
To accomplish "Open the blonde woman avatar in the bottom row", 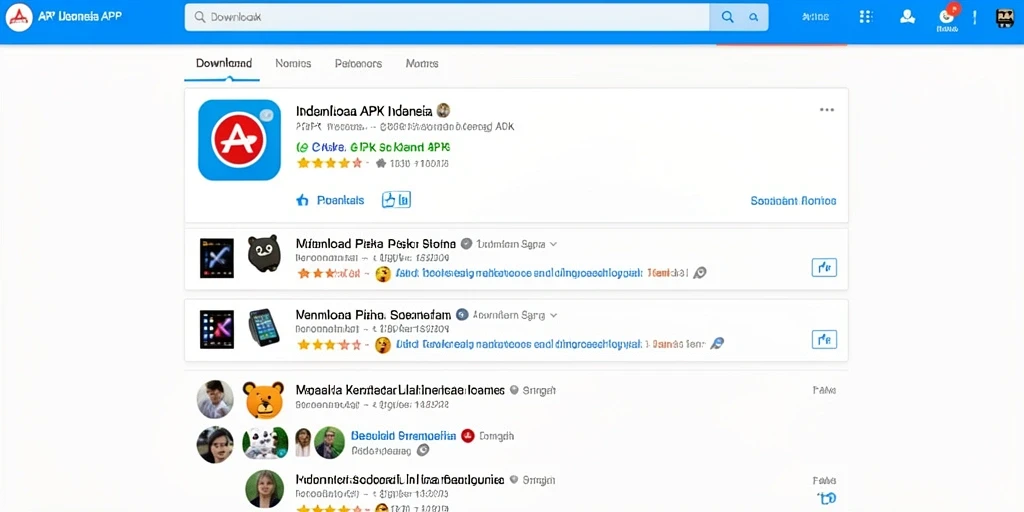I will click(x=264, y=489).
